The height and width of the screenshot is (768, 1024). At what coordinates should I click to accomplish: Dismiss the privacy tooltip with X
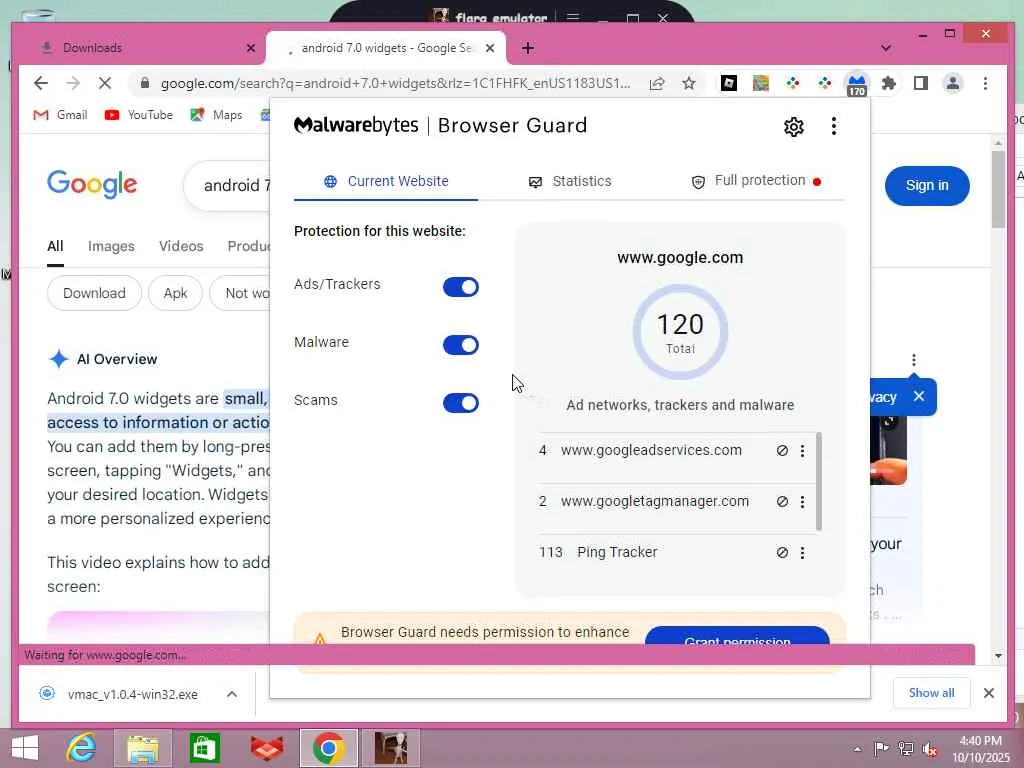pos(919,396)
